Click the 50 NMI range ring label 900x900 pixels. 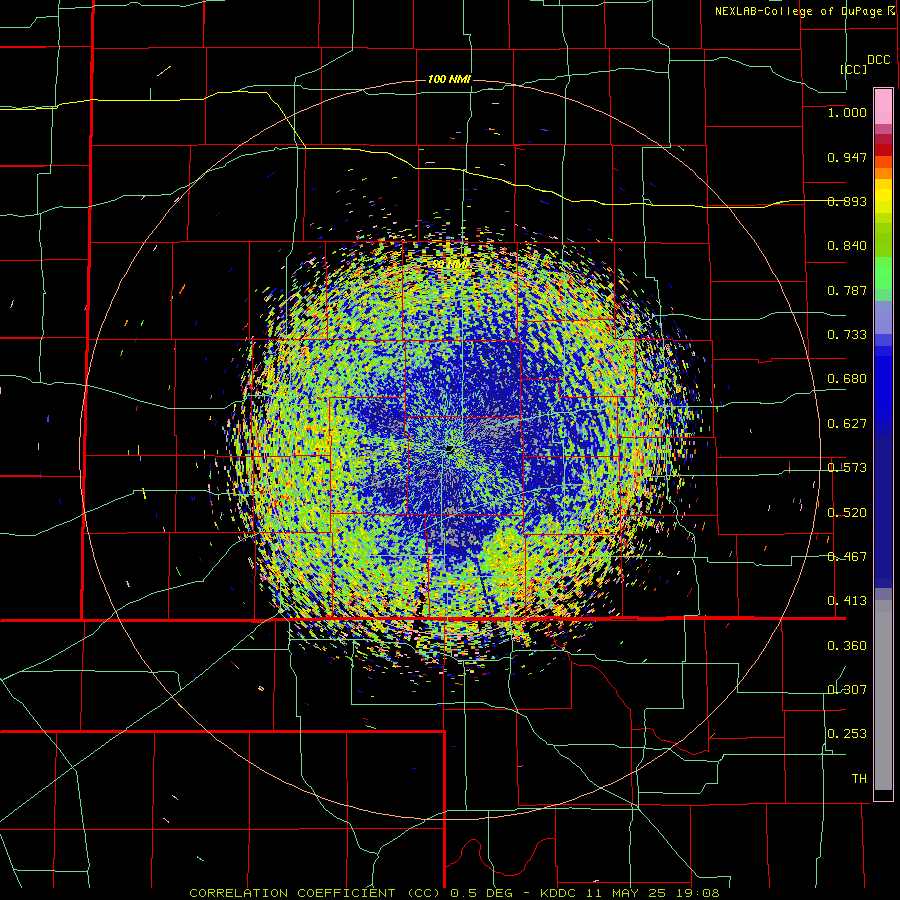click(450, 265)
